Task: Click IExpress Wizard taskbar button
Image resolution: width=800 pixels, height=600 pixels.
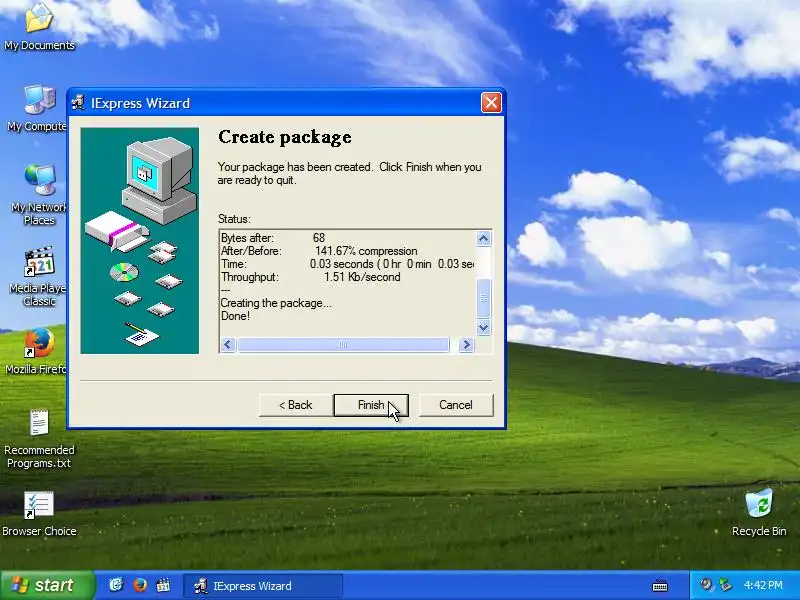Action: pos(263,586)
